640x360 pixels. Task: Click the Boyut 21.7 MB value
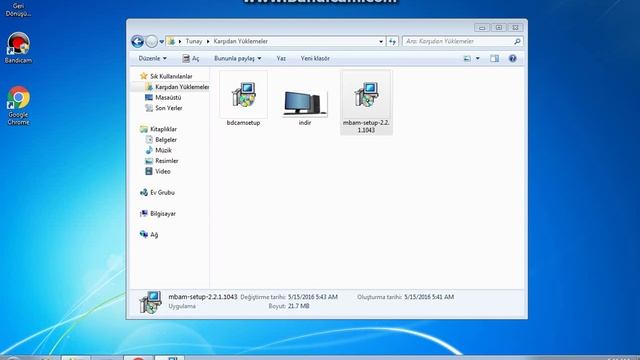coord(299,306)
